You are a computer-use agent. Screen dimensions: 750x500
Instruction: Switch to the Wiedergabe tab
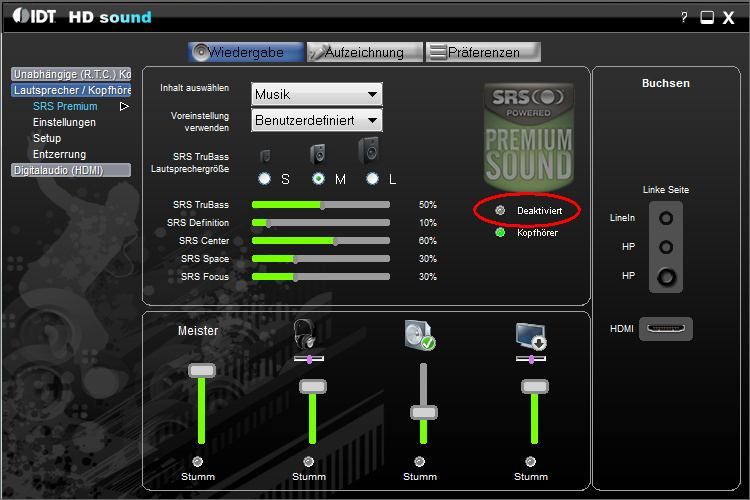click(x=246, y=52)
